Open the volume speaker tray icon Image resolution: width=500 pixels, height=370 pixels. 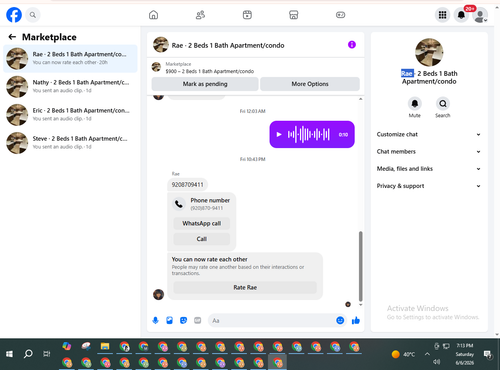[437, 362]
